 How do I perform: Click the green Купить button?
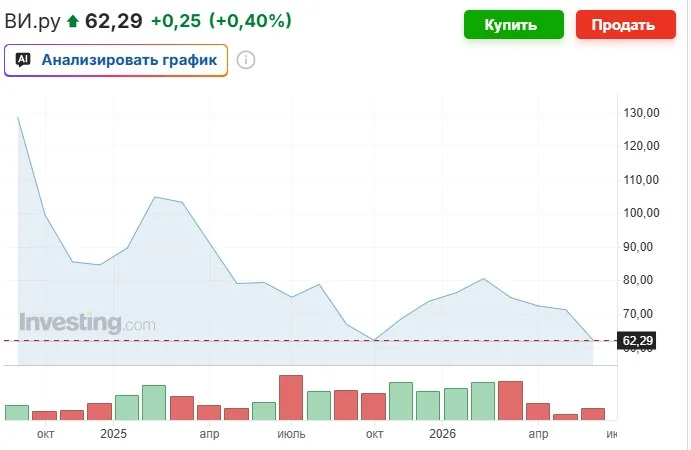(513, 25)
